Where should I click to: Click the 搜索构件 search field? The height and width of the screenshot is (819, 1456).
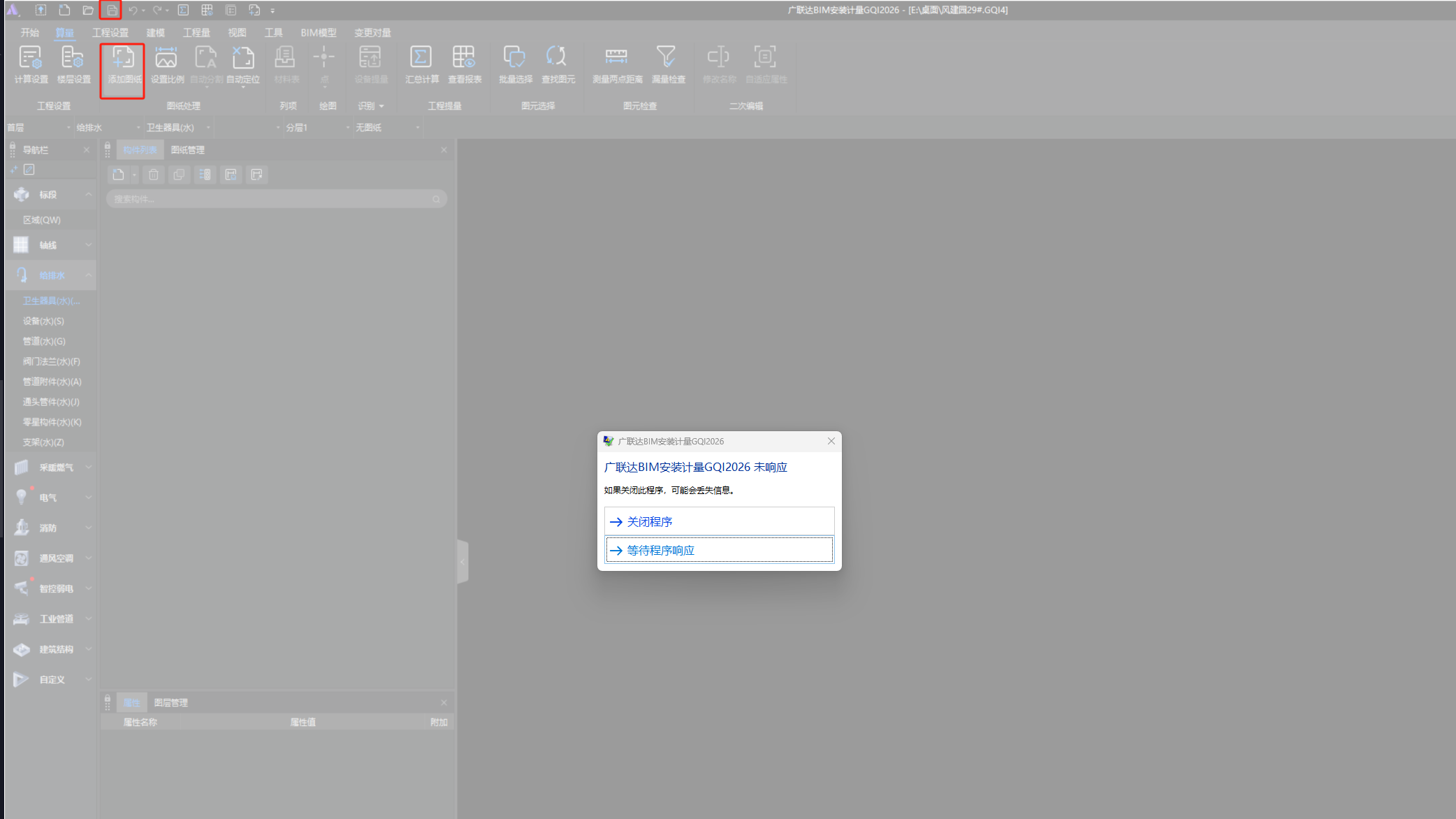(x=277, y=199)
